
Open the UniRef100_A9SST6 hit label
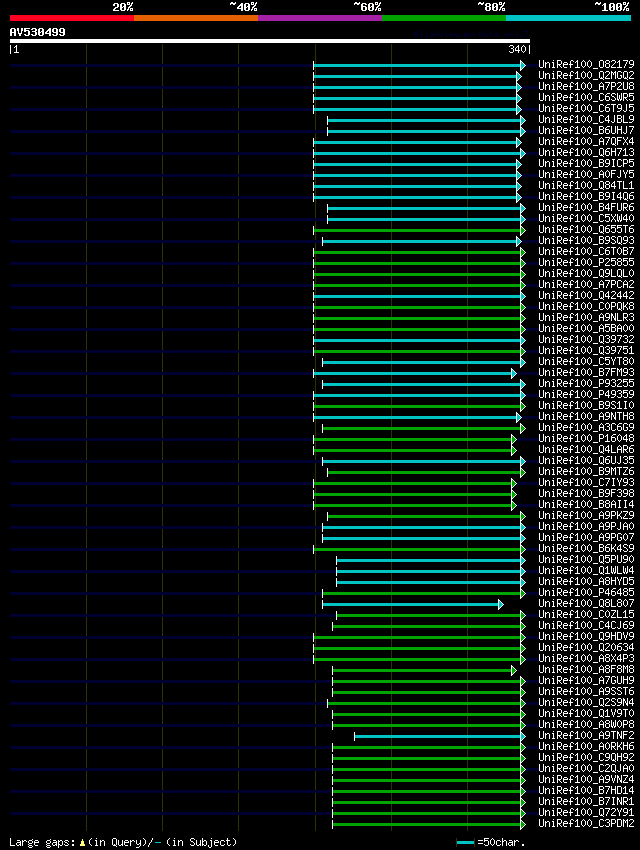click(586, 692)
